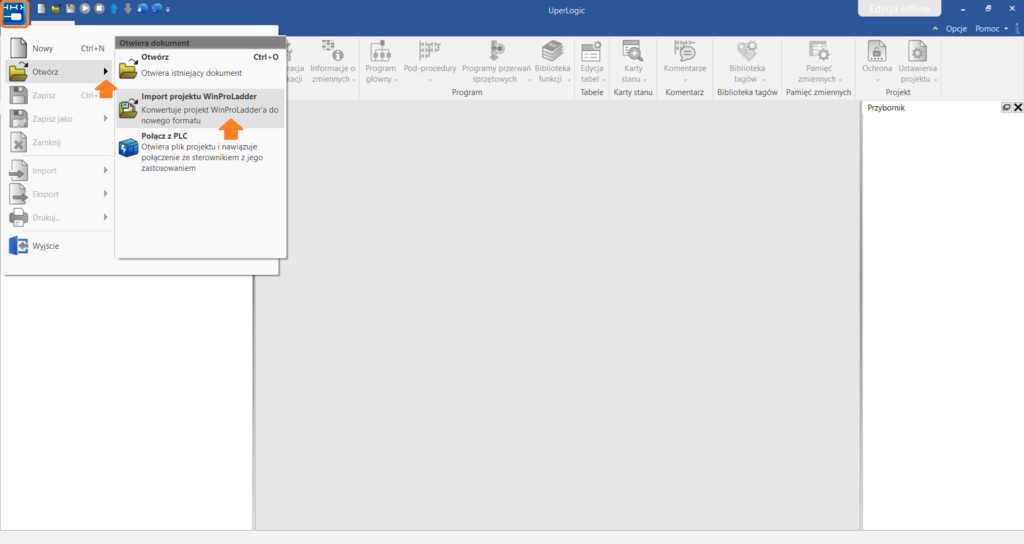Expand the Otwórz submenu arrow
1024x544 pixels.
pos(105,72)
